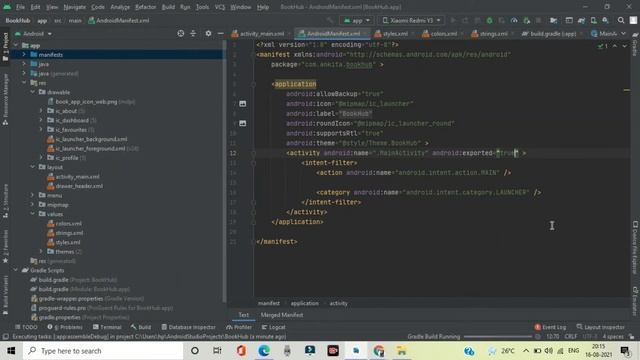This screenshot has width=640, height=360.
Task: Expand the ic_about drawable group
Action: (x=41, y=111)
